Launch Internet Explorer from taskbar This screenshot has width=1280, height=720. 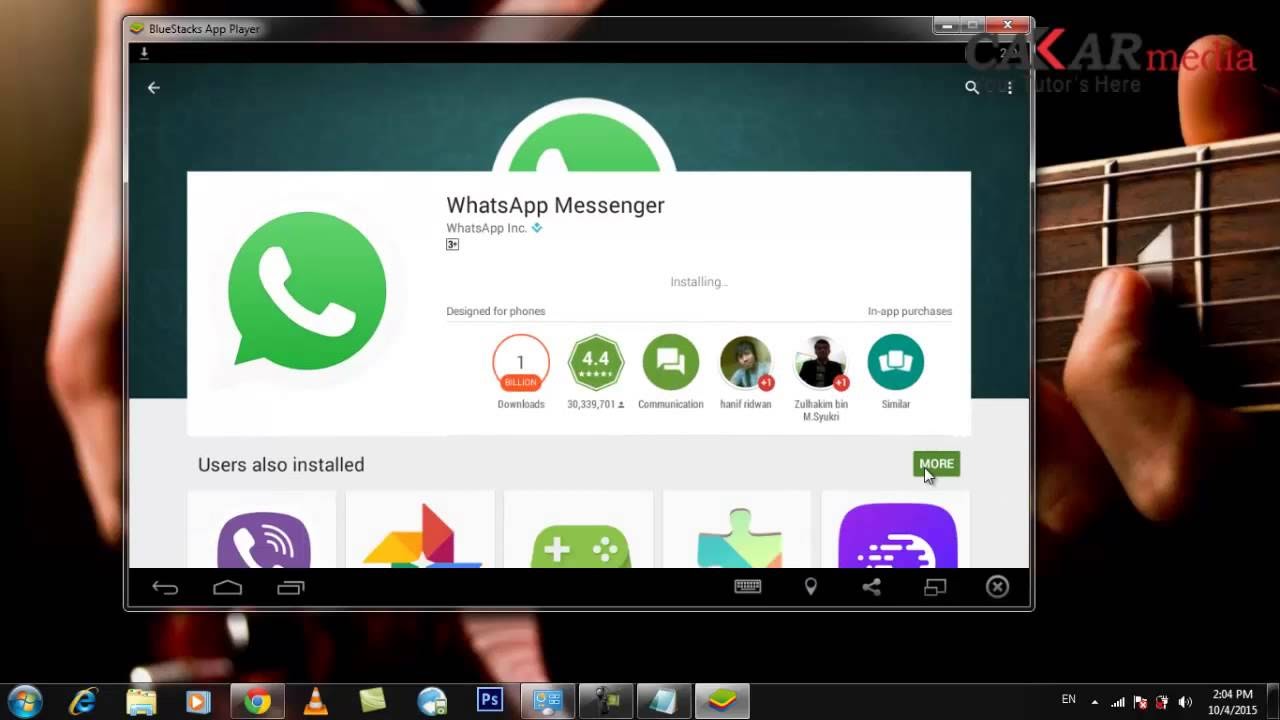tap(83, 701)
